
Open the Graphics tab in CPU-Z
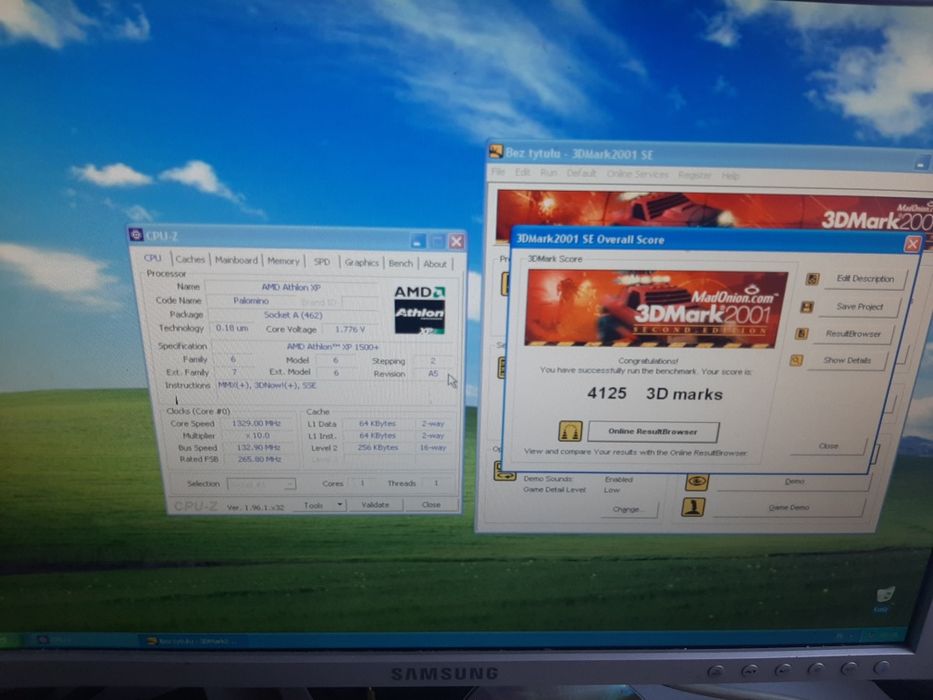pos(361,262)
